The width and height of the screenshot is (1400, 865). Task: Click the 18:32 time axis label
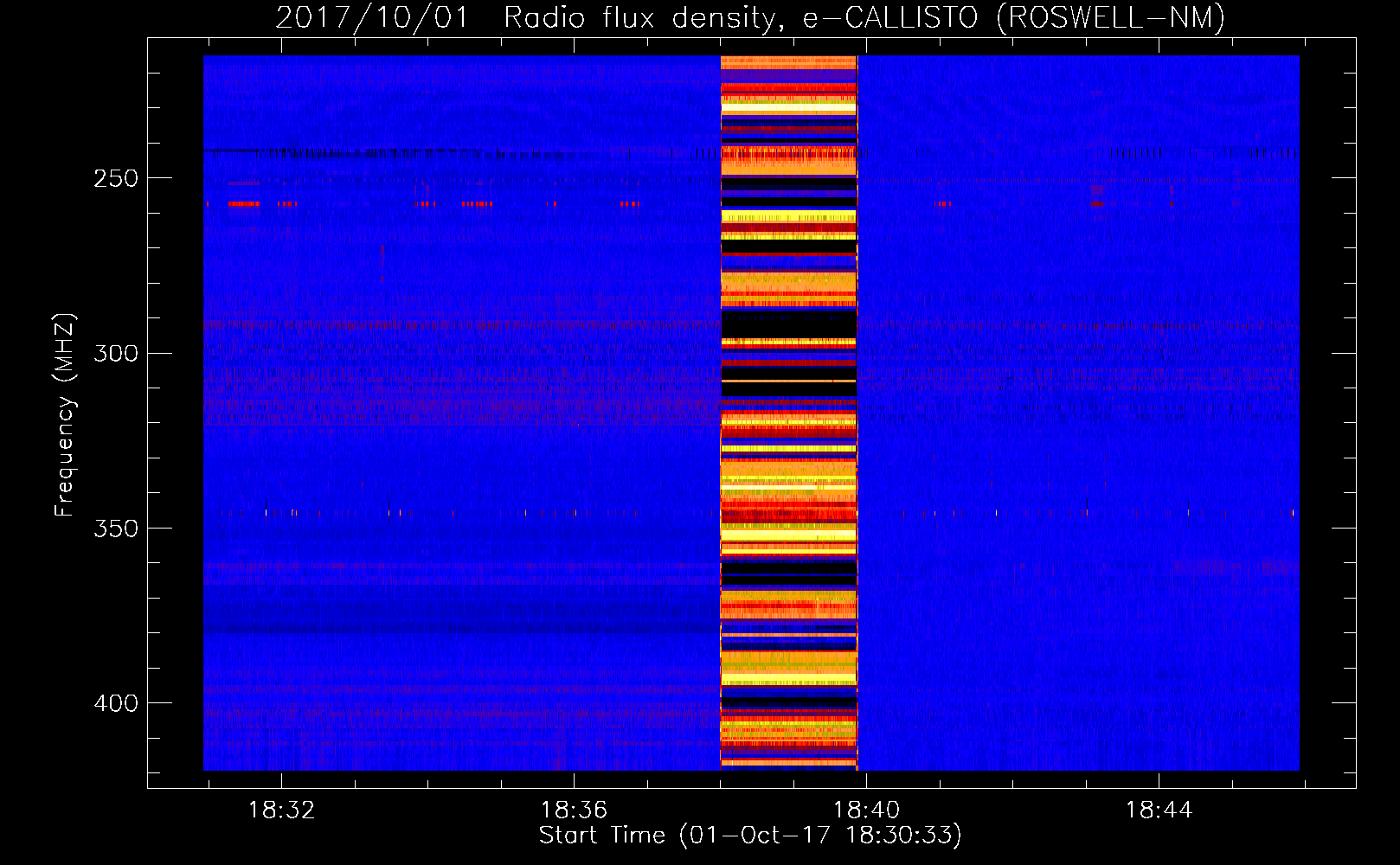(281, 811)
